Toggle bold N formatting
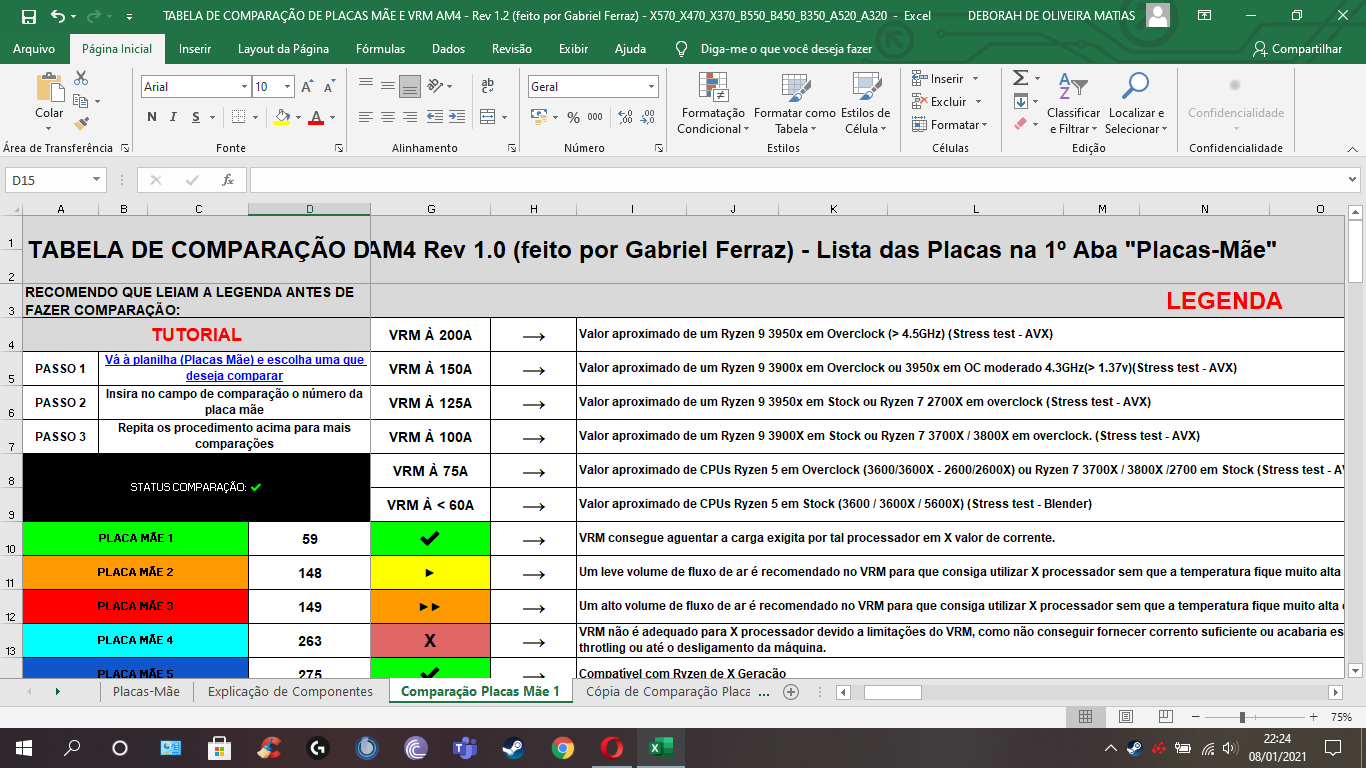Screen dimensions: 1366x768 [152, 117]
